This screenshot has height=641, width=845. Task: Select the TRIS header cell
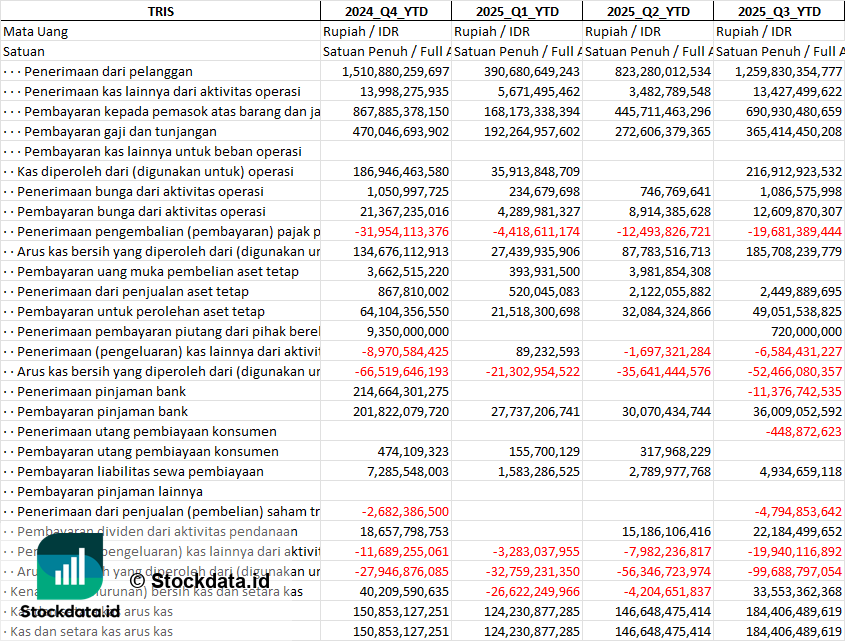pos(161,11)
